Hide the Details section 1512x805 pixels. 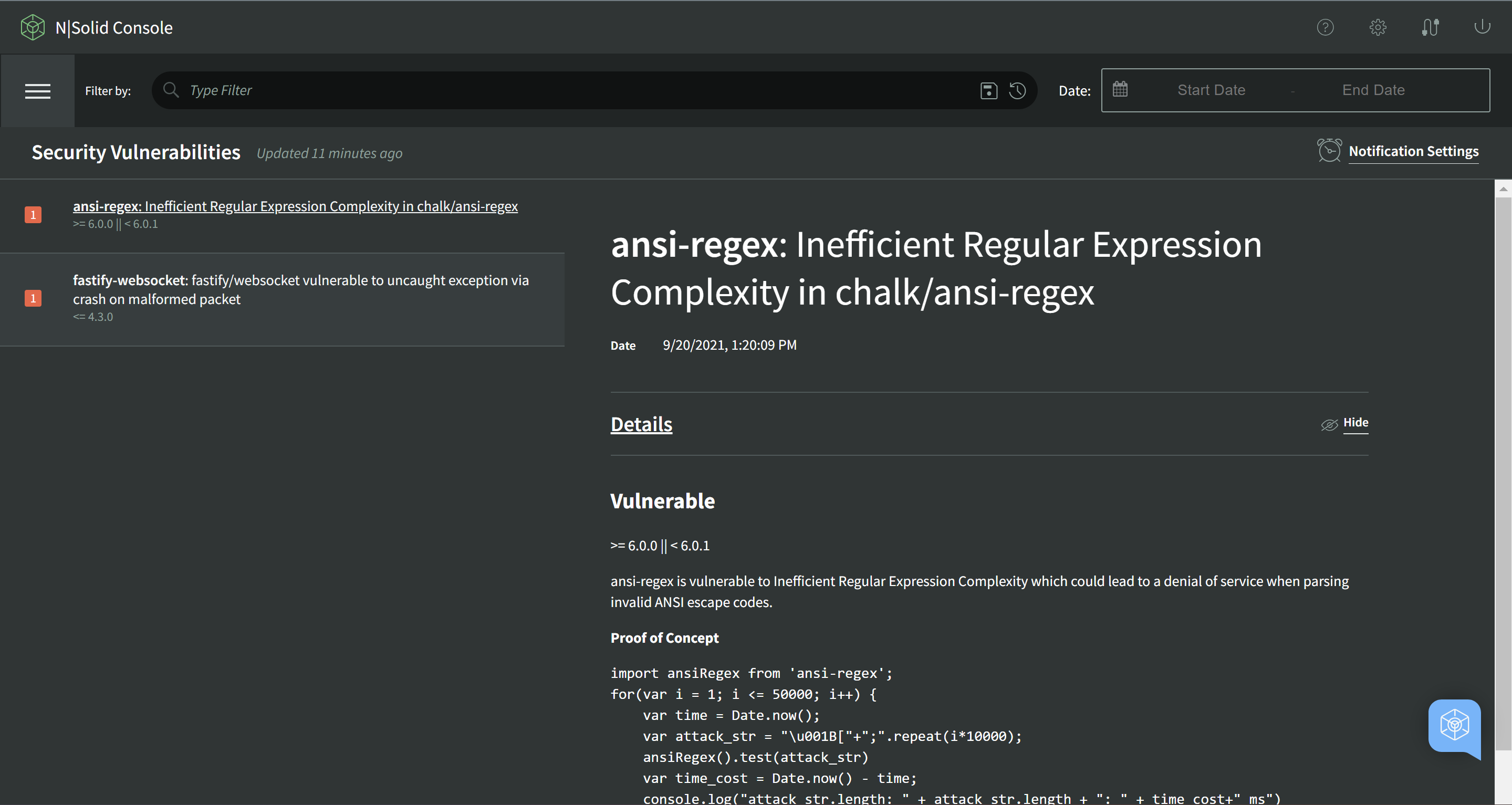tap(1355, 422)
